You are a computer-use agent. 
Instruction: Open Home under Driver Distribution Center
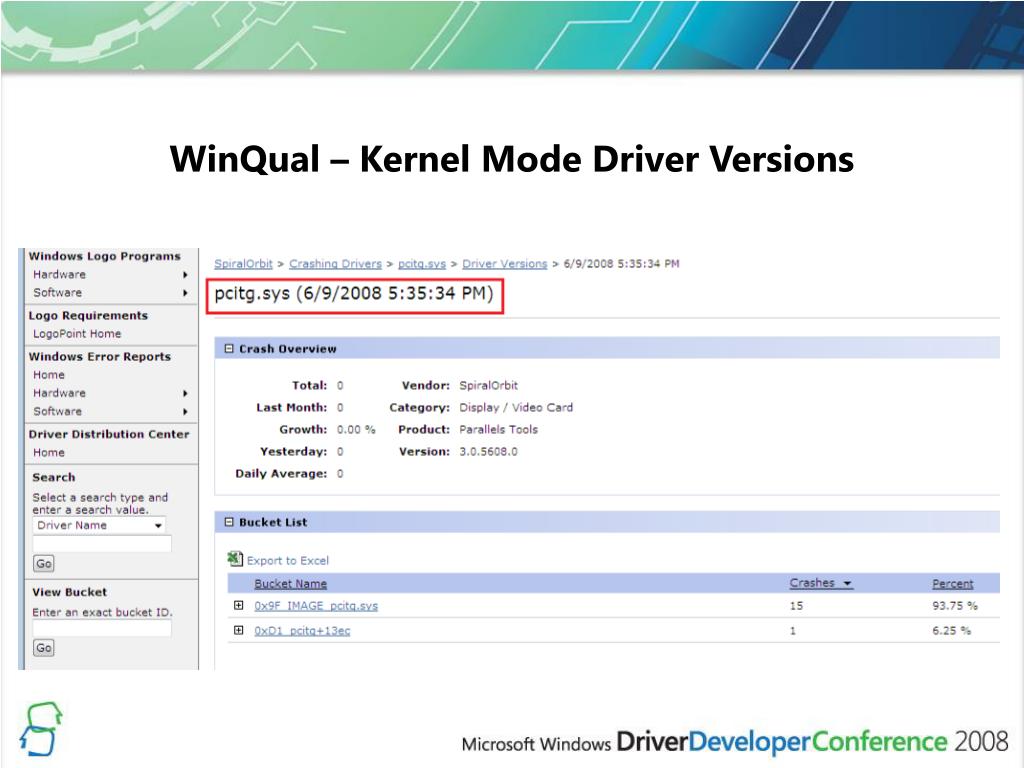[49, 453]
